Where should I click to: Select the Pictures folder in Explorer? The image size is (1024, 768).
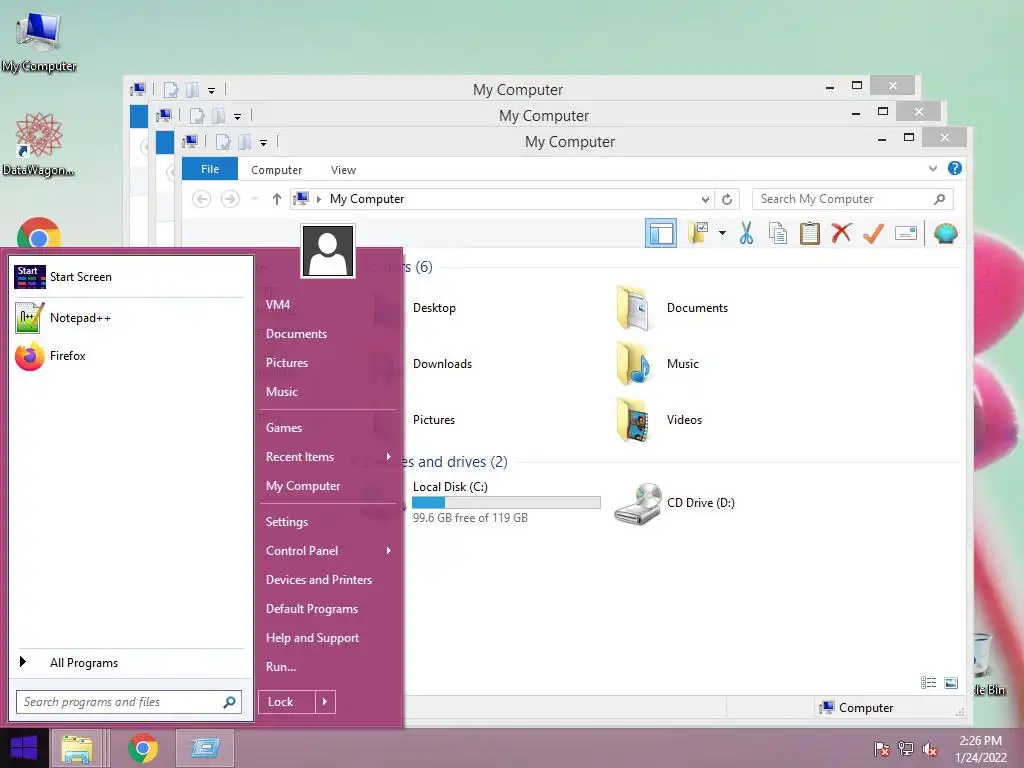pos(434,420)
